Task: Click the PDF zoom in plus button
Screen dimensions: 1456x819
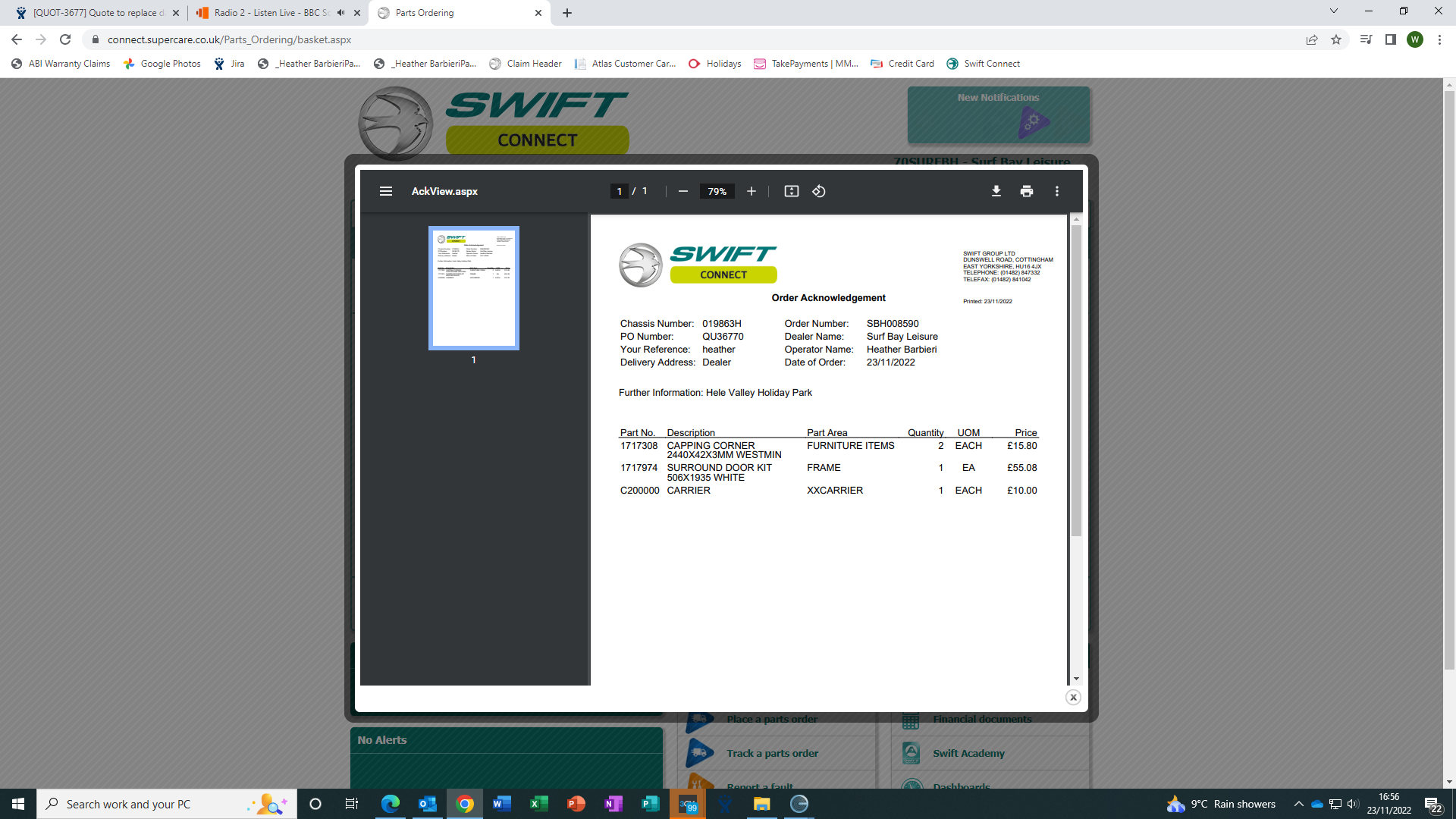Action: 751,191
